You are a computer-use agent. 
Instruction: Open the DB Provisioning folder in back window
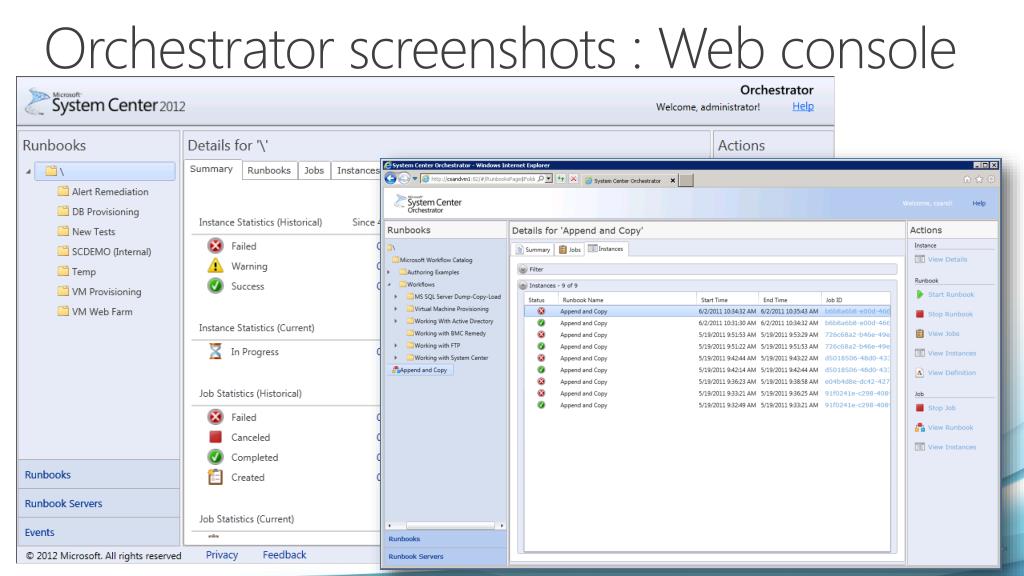tap(99, 212)
